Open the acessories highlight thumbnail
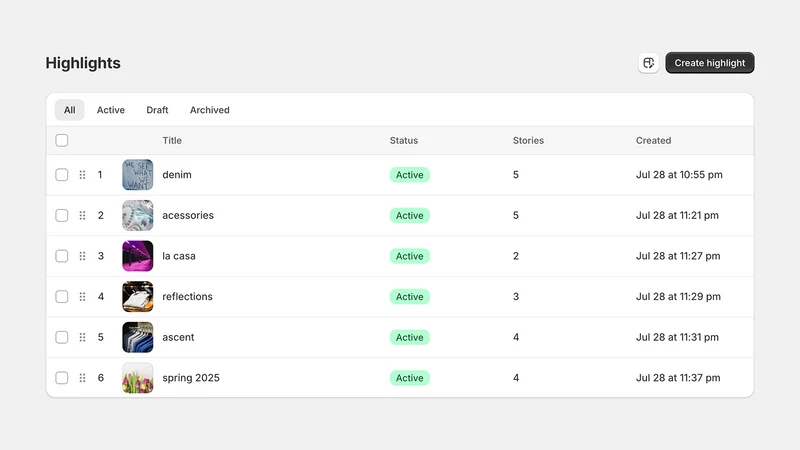This screenshot has width=800, height=450. click(138, 215)
